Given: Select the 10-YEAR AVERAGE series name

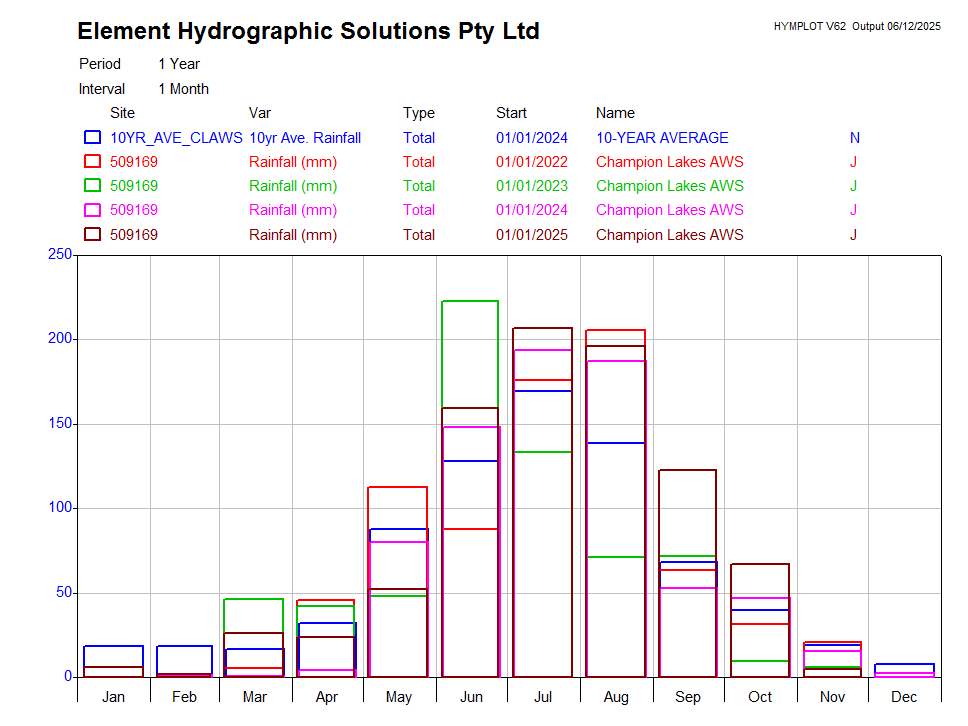Looking at the screenshot, I should pos(662,138).
